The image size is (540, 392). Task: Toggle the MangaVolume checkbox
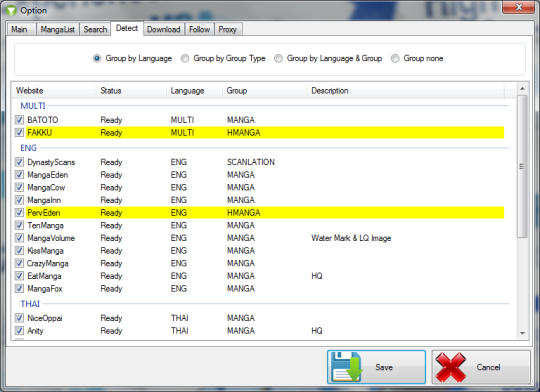[19, 238]
